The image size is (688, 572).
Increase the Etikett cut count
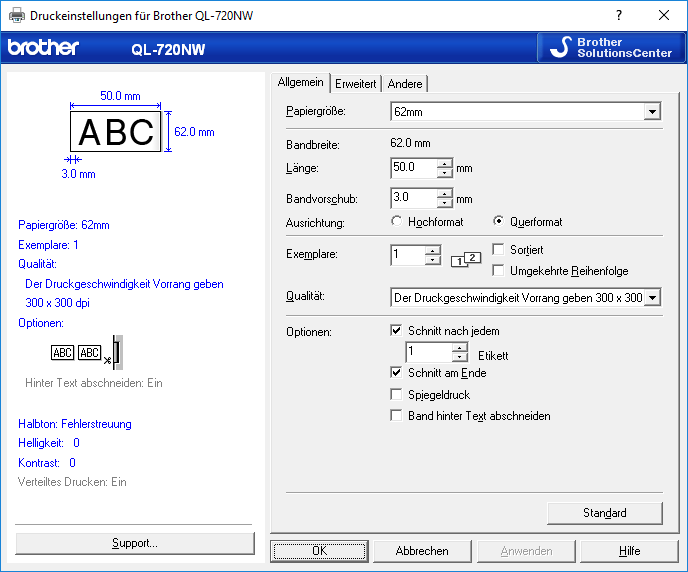point(459,347)
